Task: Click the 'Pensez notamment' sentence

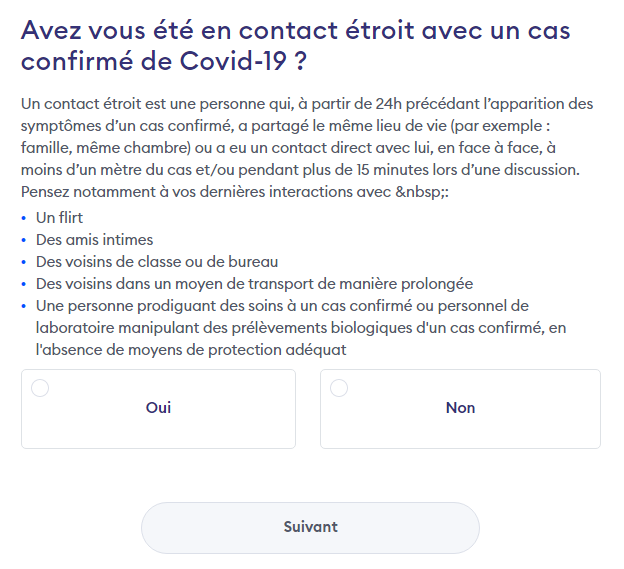Action: click(x=235, y=192)
